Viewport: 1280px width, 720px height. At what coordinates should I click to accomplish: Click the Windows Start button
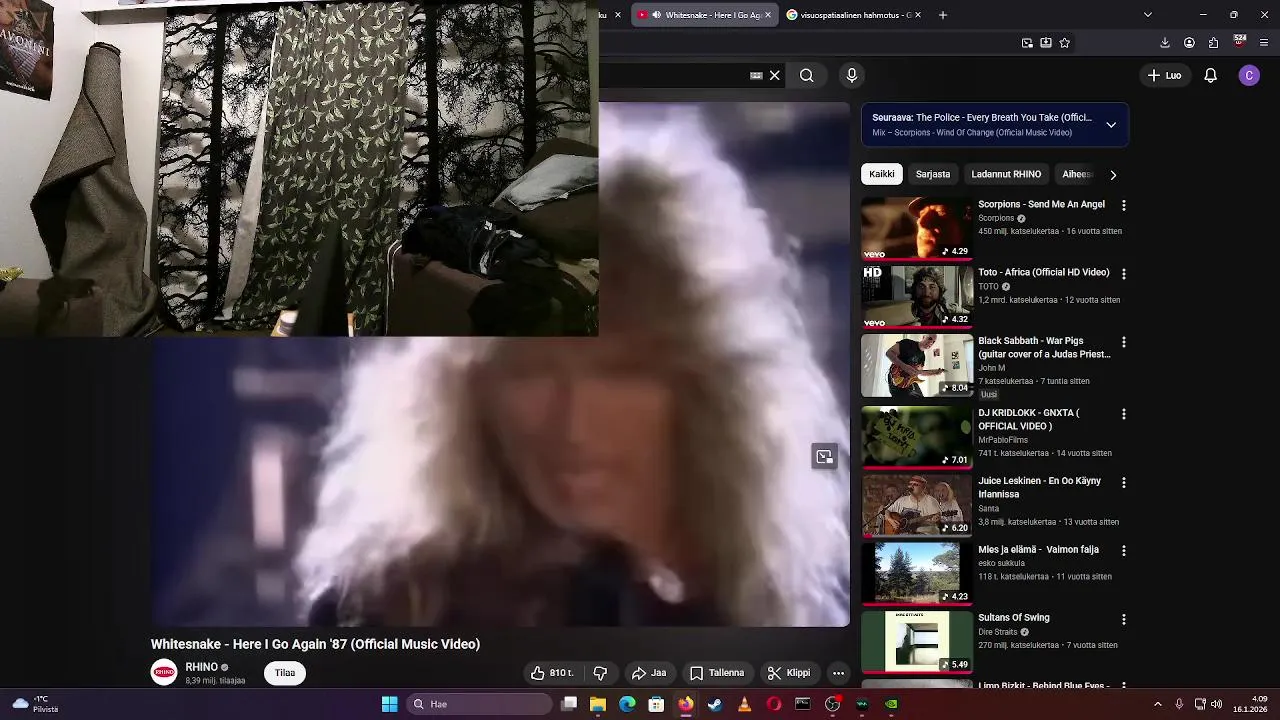(389, 704)
